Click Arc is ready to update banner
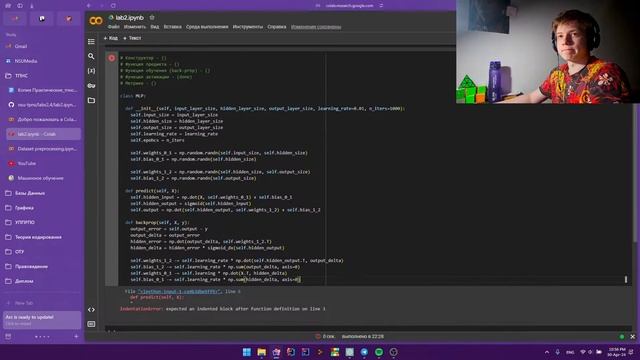The image size is (640, 360). [x=42, y=320]
